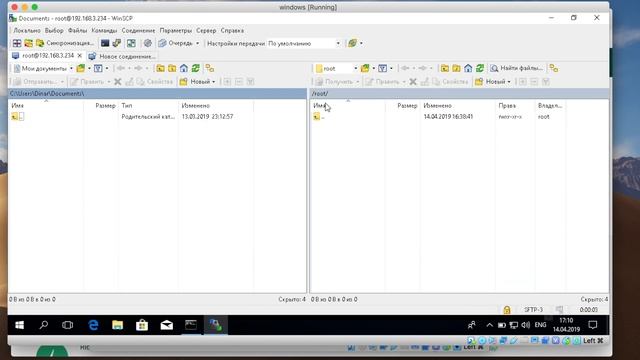Open Task View in taskbar
Screen dimensions: 640x360
click(67, 325)
